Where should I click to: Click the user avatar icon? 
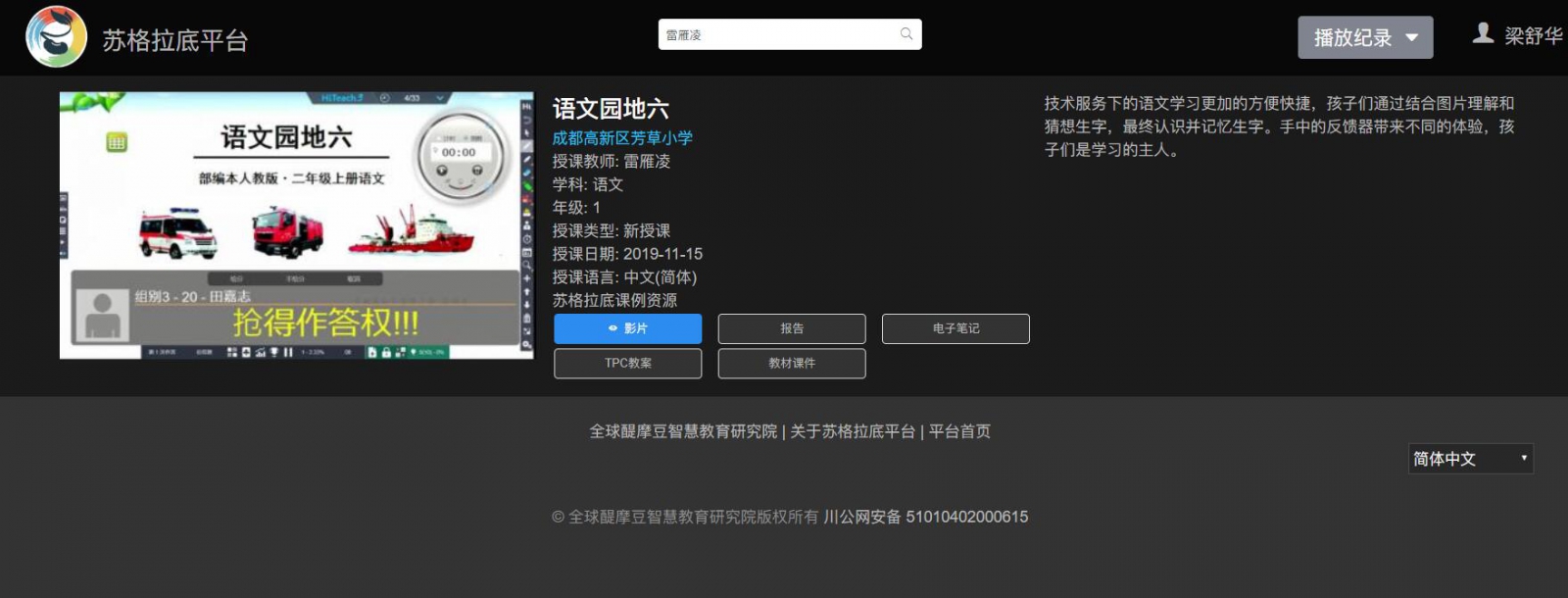[1483, 33]
